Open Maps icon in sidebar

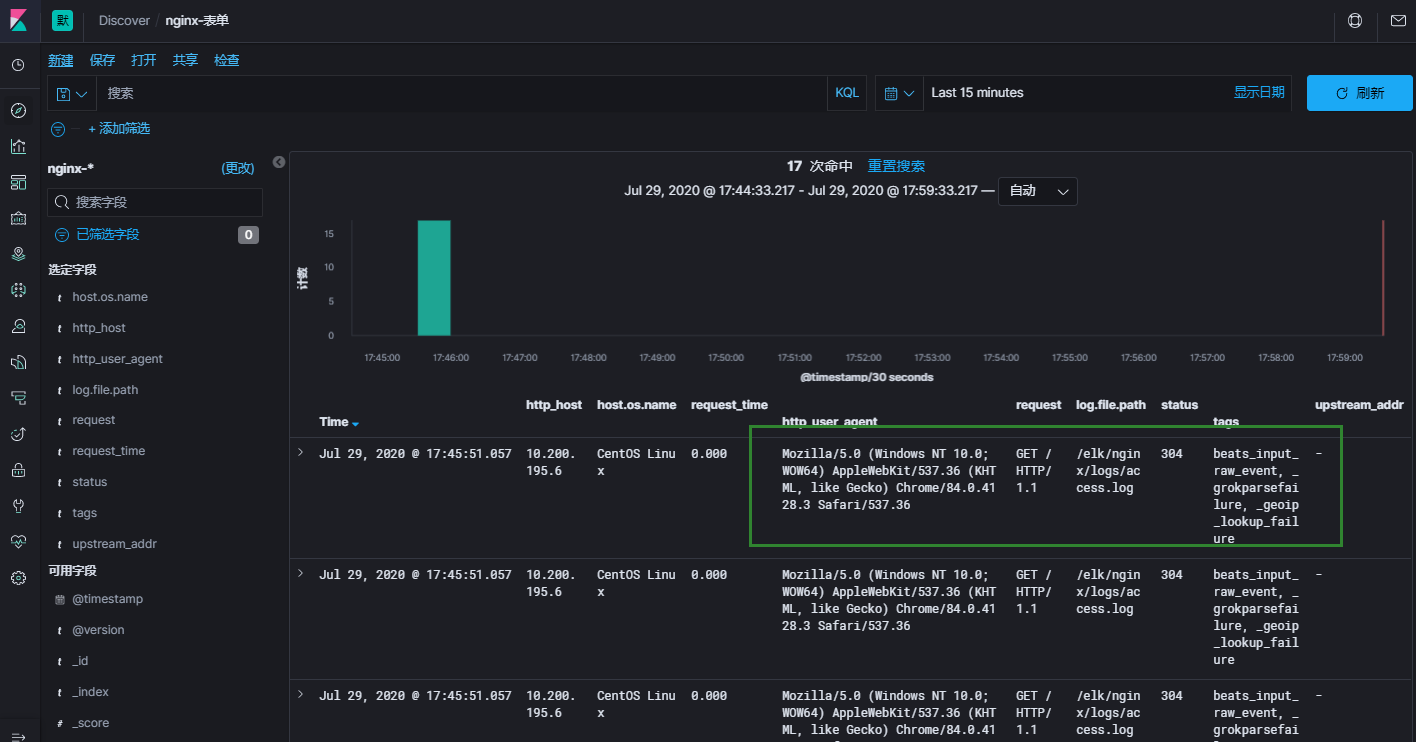pyautogui.click(x=18, y=254)
